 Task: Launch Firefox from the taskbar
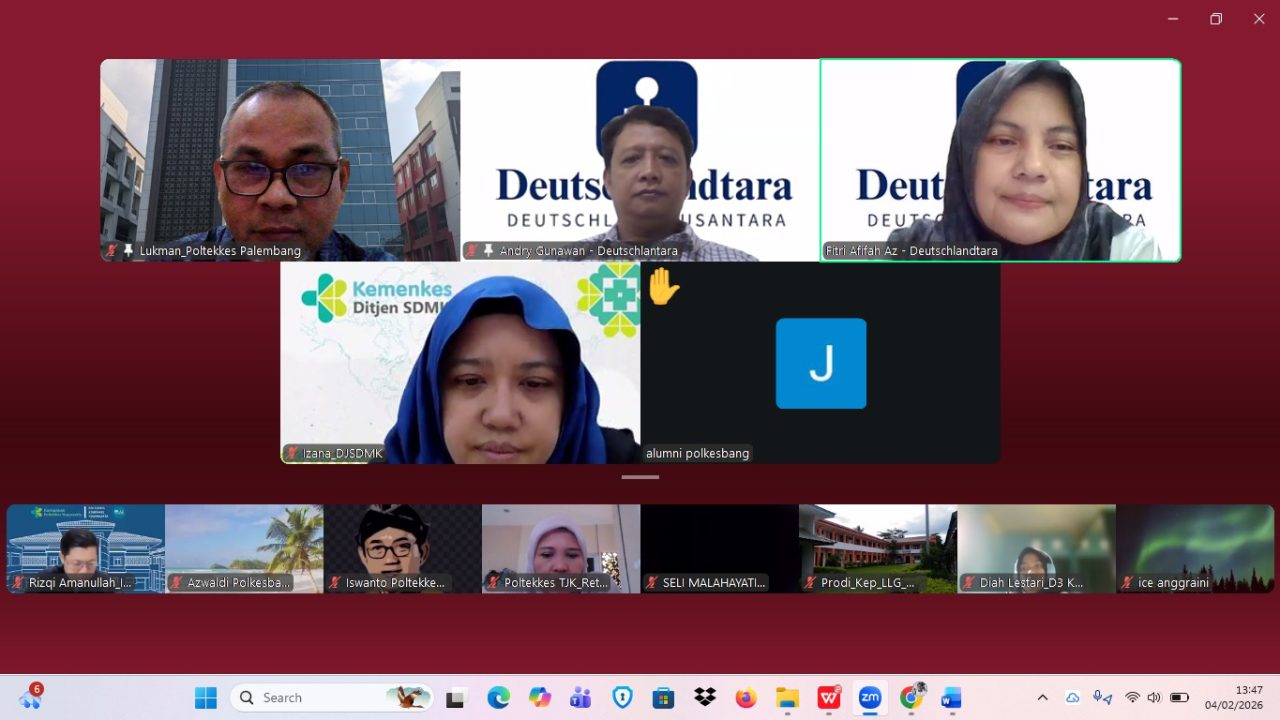point(746,697)
